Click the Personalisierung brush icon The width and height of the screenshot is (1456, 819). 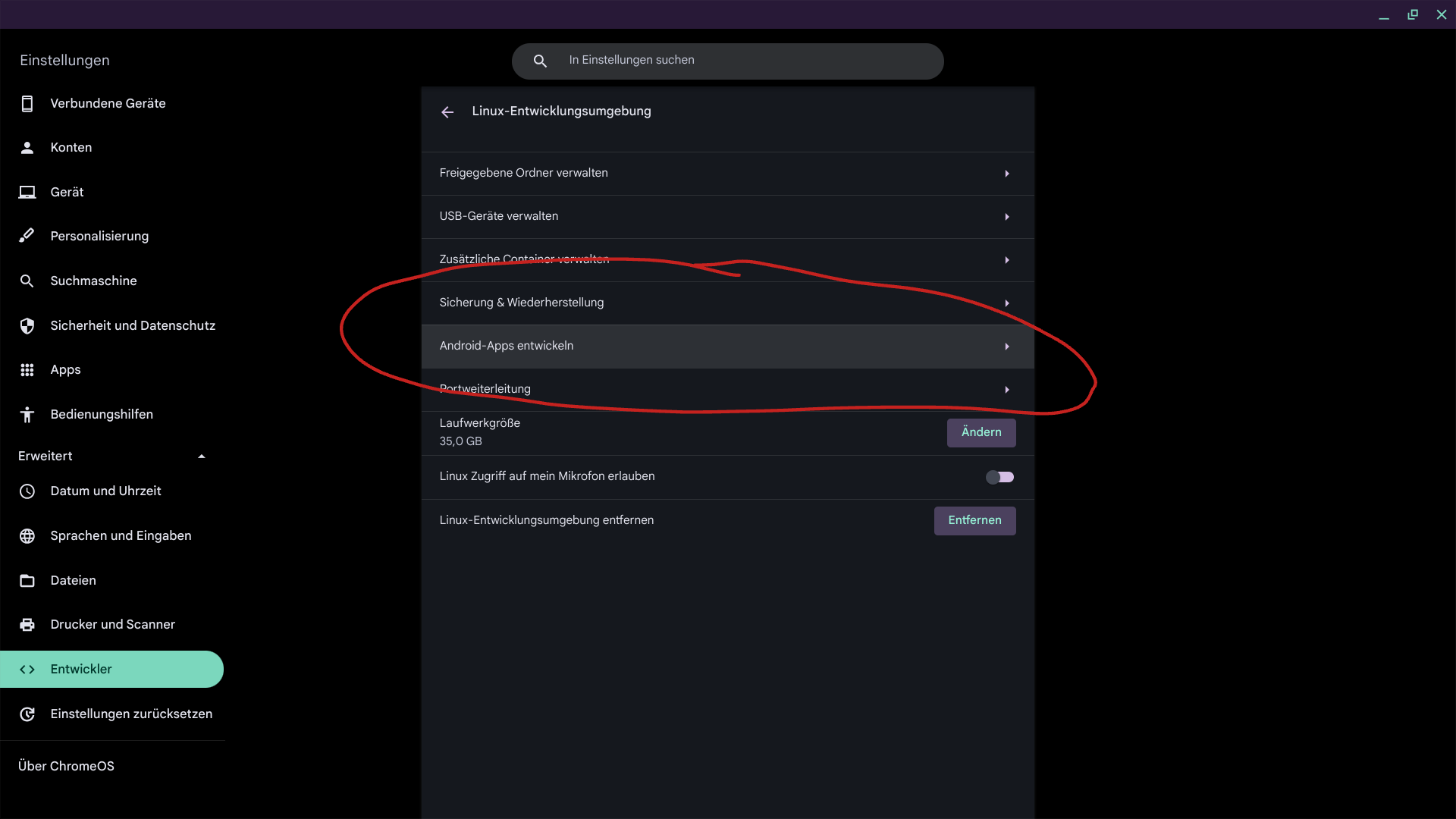tap(27, 236)
